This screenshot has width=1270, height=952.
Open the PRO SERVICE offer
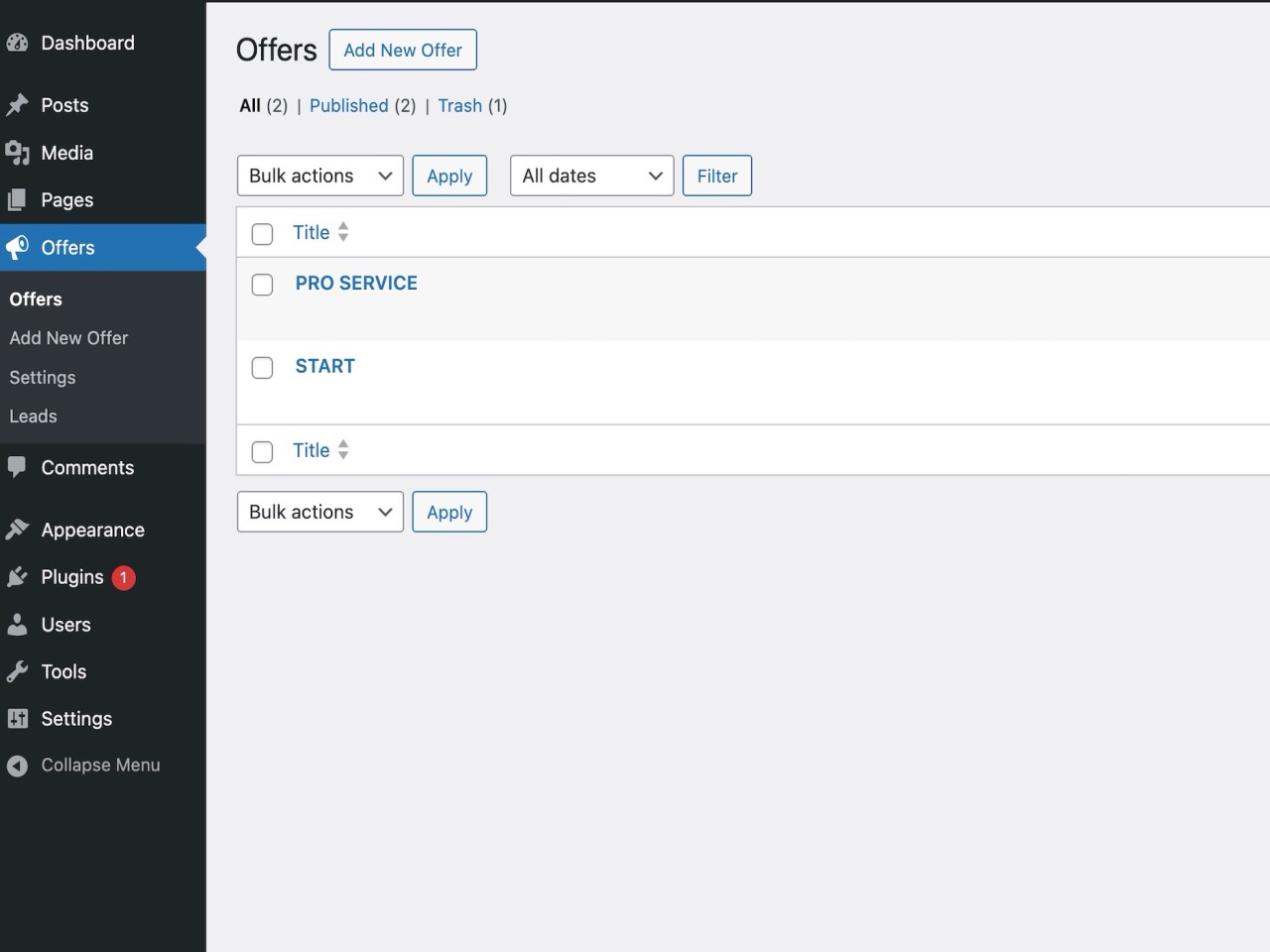pos(355,283)
